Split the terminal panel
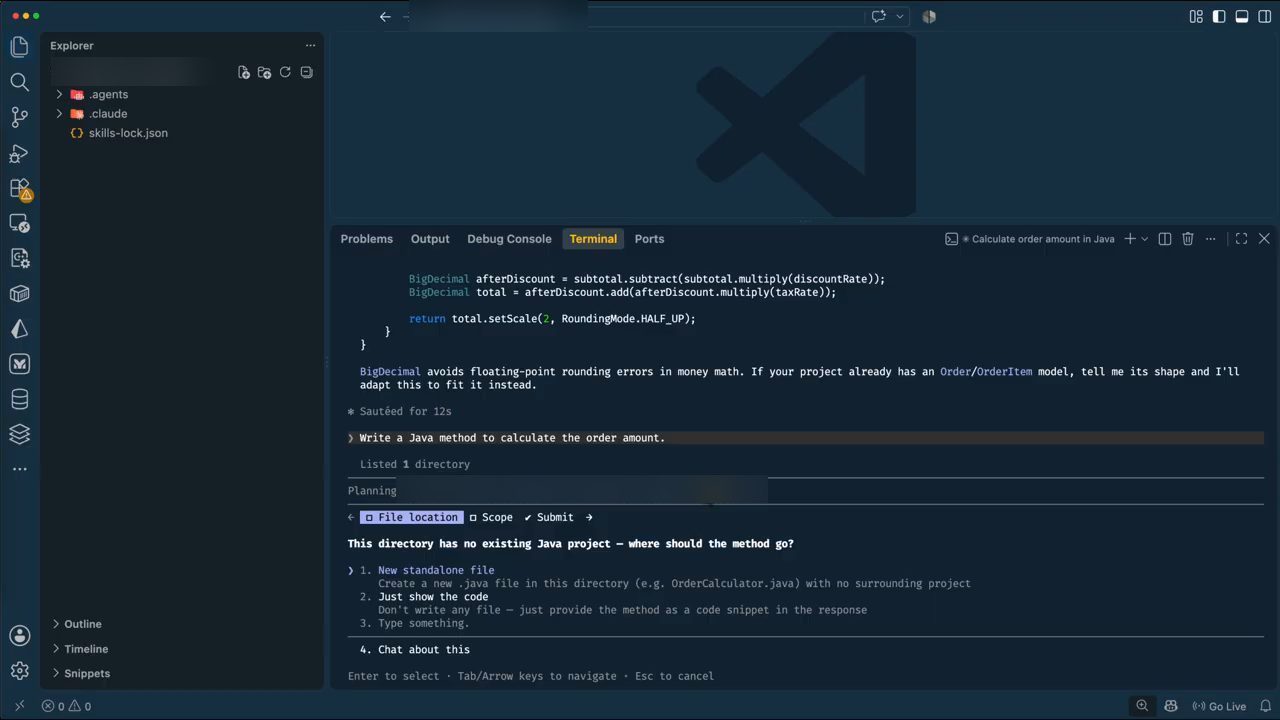1280x720 pixels. pos(1164,239)
